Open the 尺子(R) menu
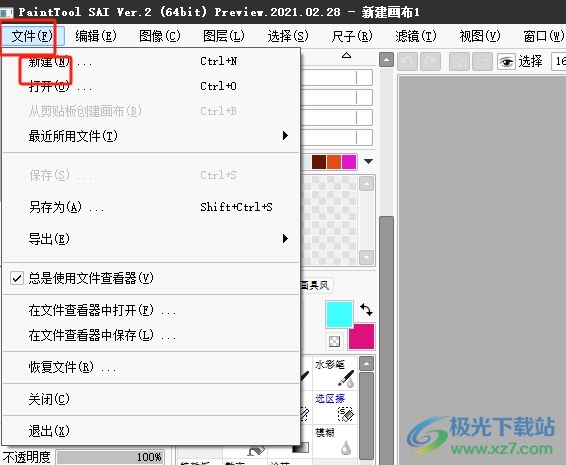Viewport: 566px width, 465px height. (x=352, y=36)
